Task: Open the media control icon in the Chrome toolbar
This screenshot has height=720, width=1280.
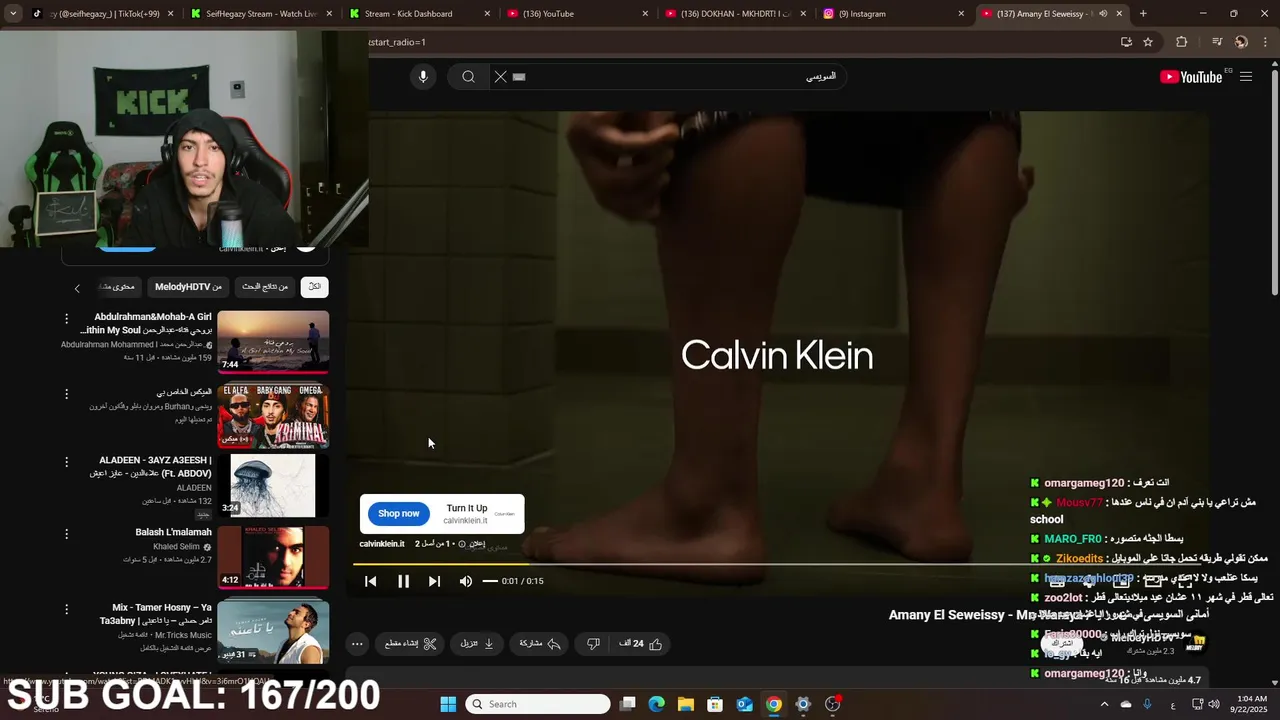Action: pyautogui.click(x=1217, y=42)
